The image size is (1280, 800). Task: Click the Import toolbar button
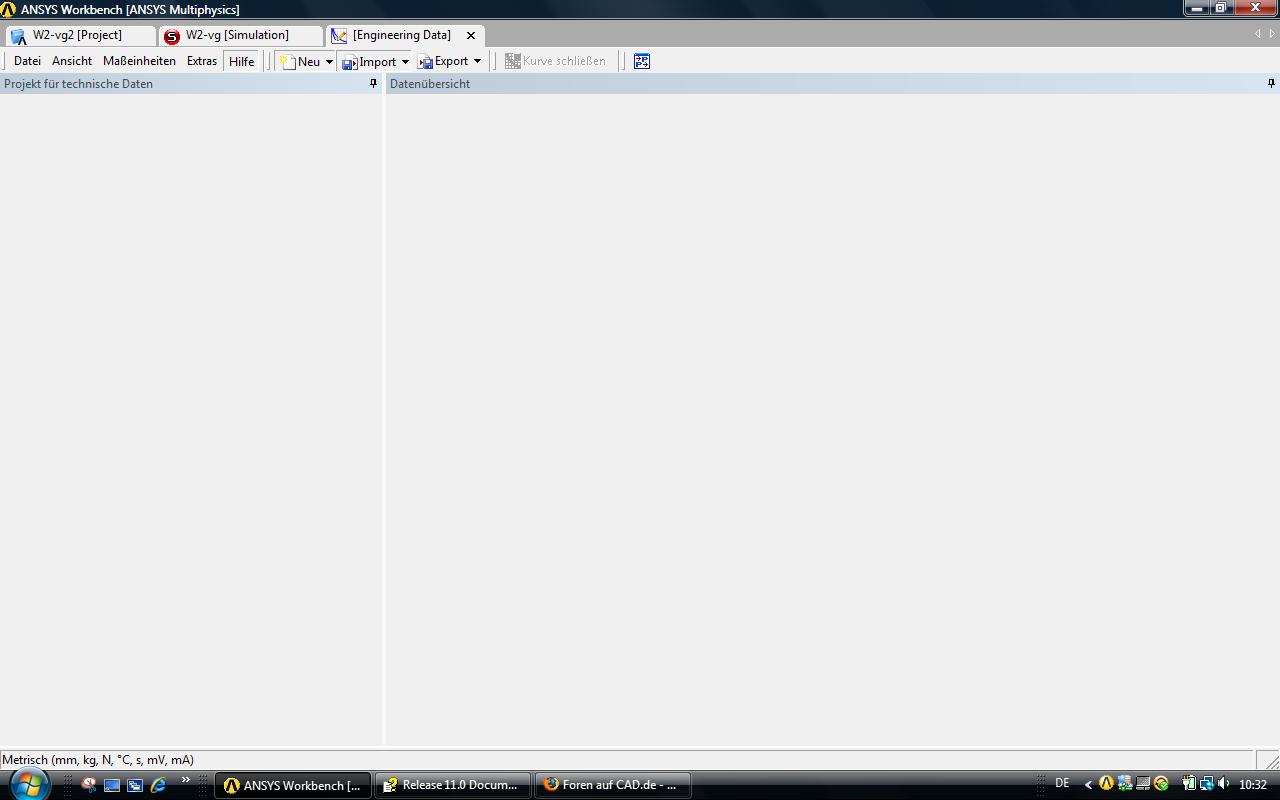pos(369,61)
